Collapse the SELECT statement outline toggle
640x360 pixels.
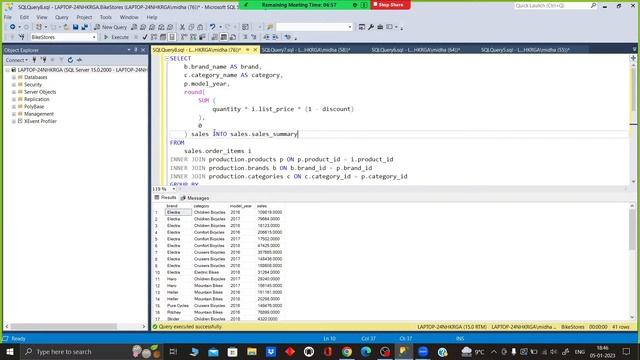click(167, 58)
